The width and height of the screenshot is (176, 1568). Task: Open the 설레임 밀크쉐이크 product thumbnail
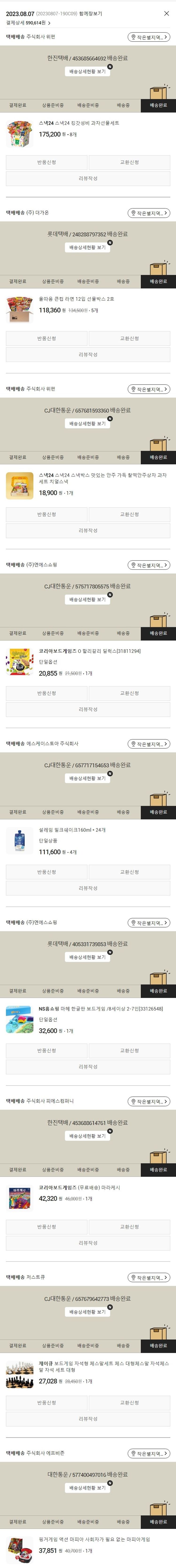click(19, 840)
